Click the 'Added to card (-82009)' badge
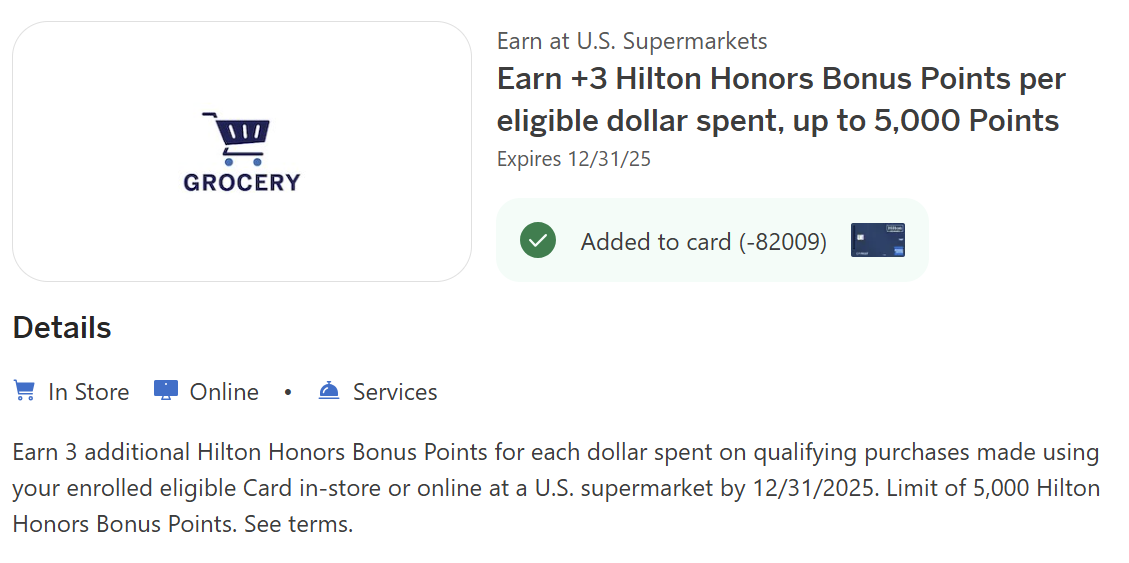This screenshot has width=1129, height=563. coord(703,241)
